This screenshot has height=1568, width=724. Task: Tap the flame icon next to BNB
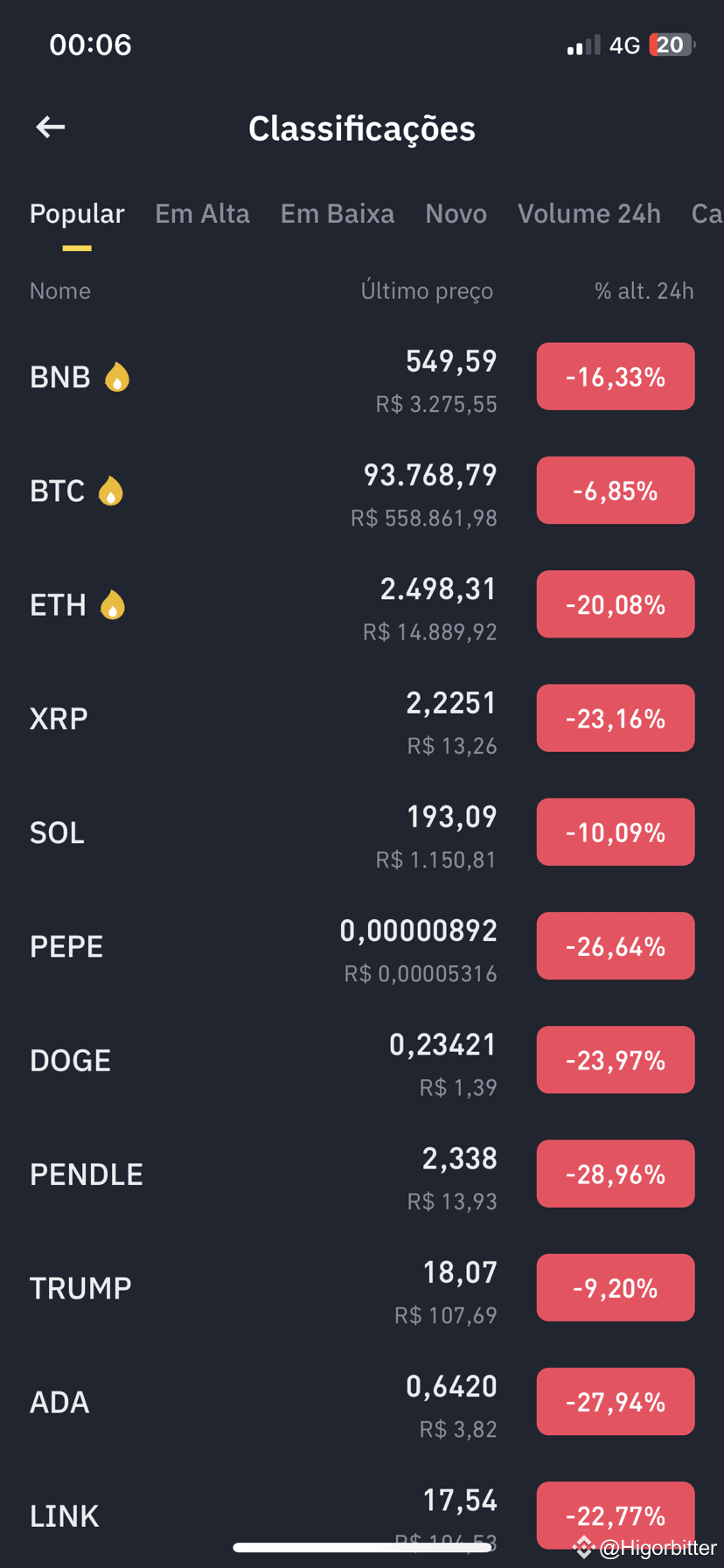(x=117, y=377)
